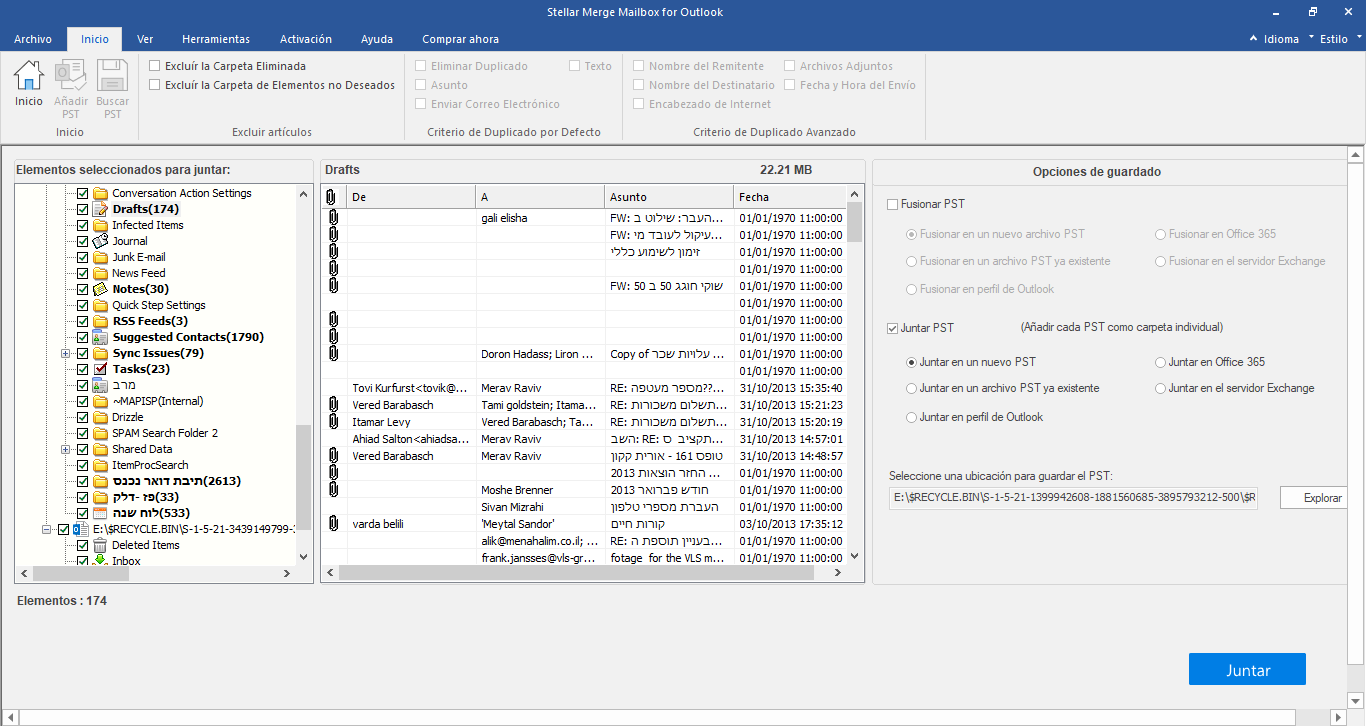Click the folder icon for RSS Feeds
This screenshot has height=726, width=1366.
[101, 321]
